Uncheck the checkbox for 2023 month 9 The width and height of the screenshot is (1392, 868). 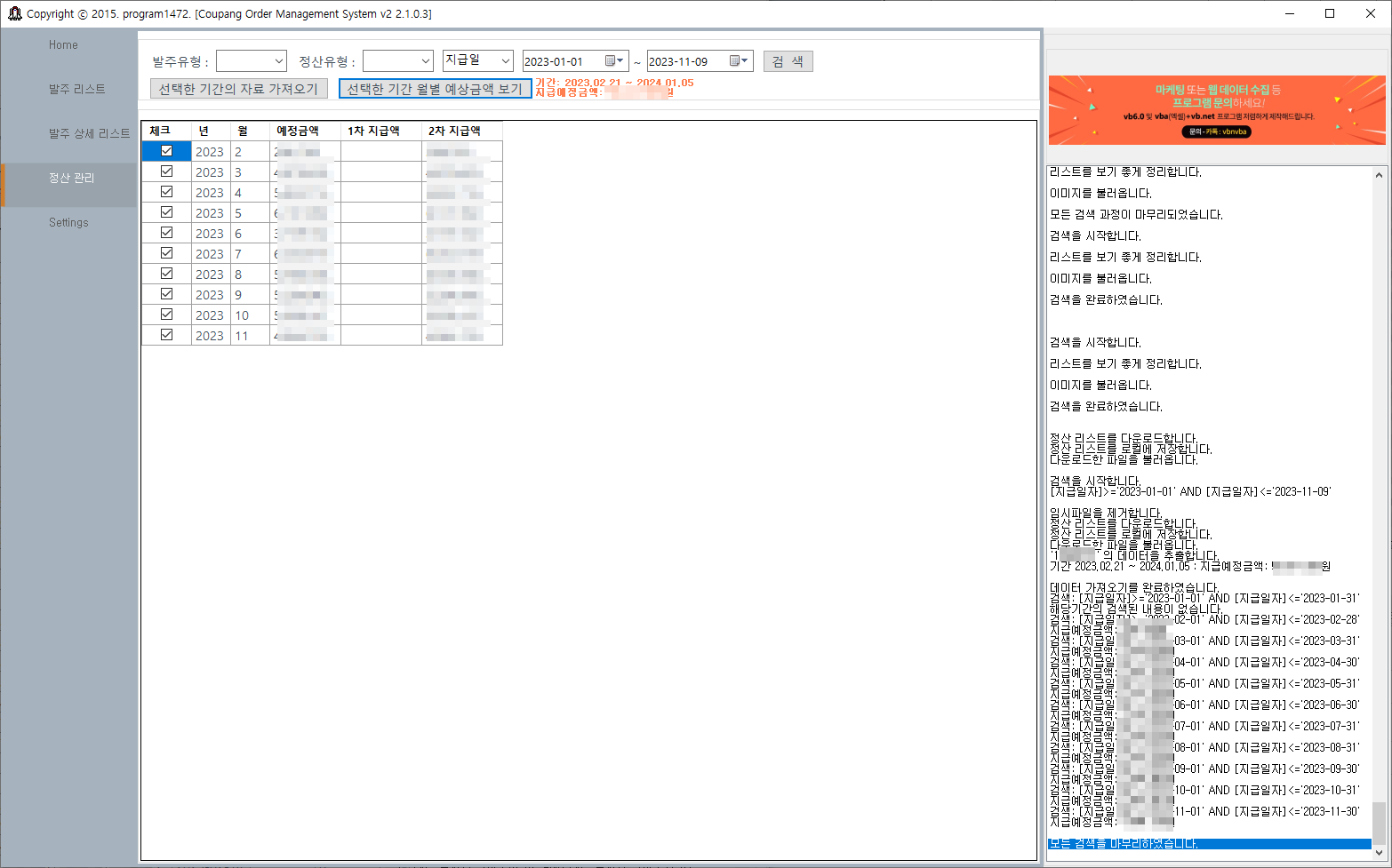(x=166, y=294)
